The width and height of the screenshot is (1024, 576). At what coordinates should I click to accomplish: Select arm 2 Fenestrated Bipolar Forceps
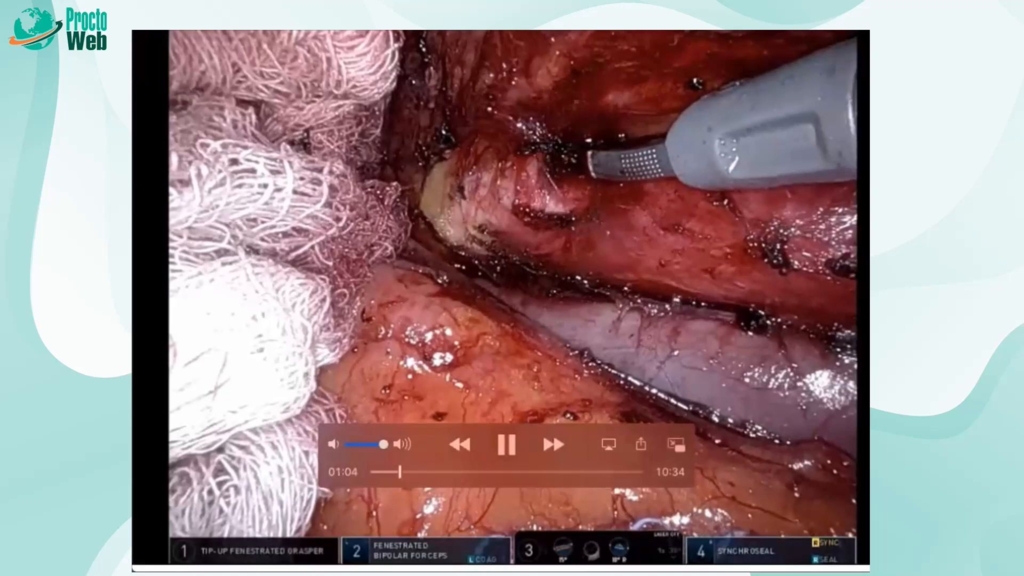coord(426,550)
